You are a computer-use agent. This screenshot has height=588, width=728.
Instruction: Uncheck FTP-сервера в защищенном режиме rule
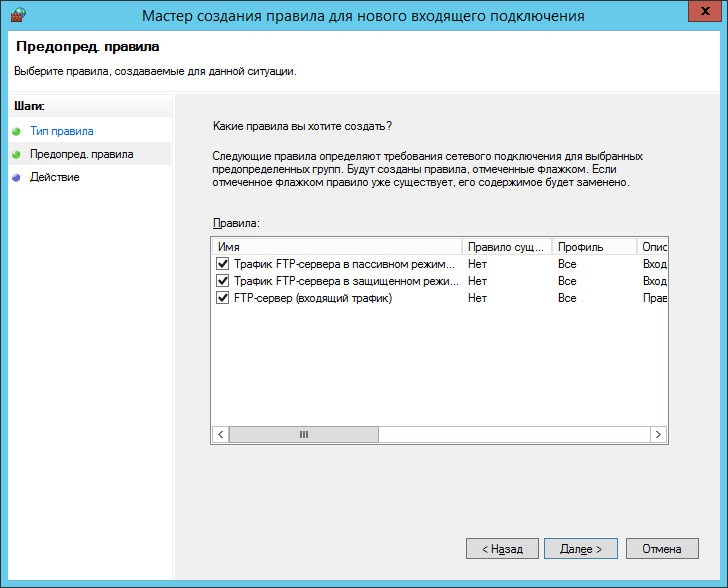coord(222,281)
